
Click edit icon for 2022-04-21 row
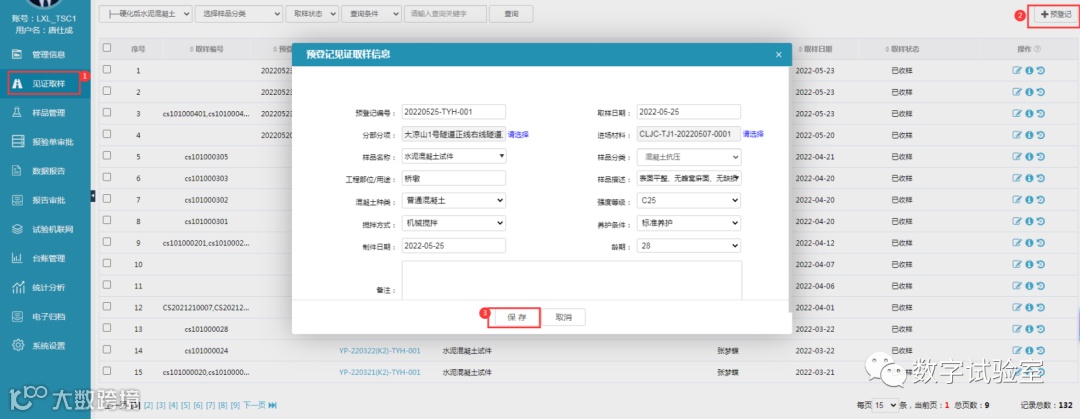click(1017, 156)
